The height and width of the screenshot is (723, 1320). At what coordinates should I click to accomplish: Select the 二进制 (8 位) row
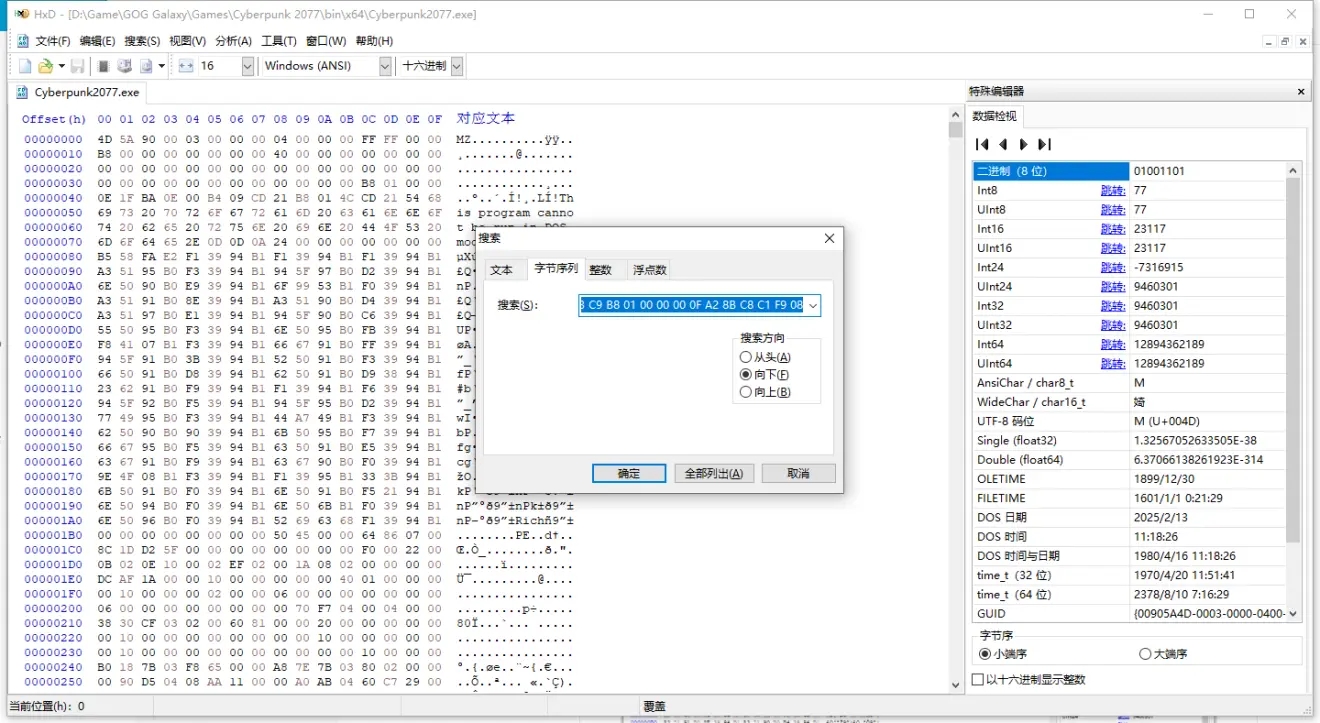[x=1129, y=171]
